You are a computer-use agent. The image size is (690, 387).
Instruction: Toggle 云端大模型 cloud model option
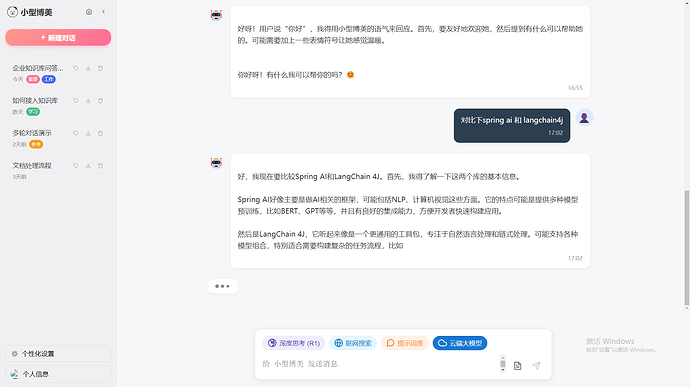pyautogui.click(x=460, y=343)
